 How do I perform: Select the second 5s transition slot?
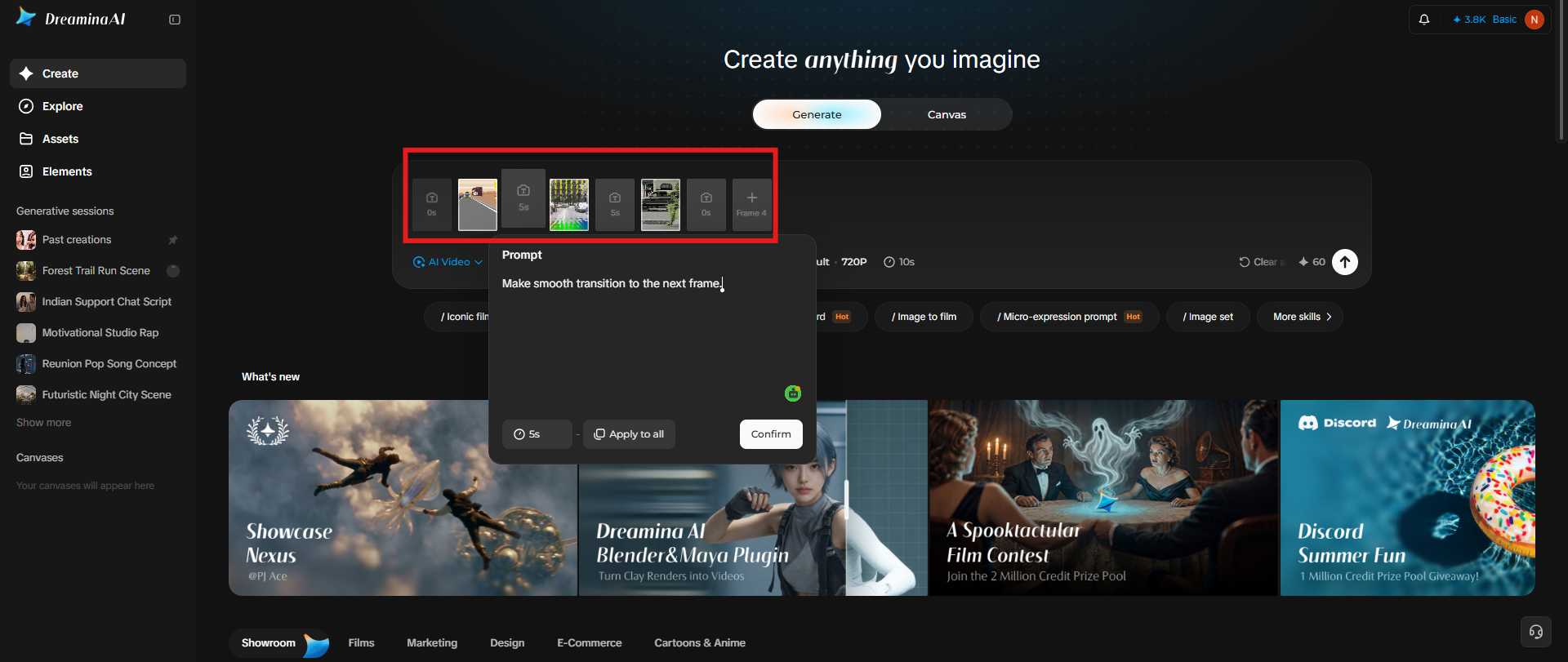tap(615, 205)
